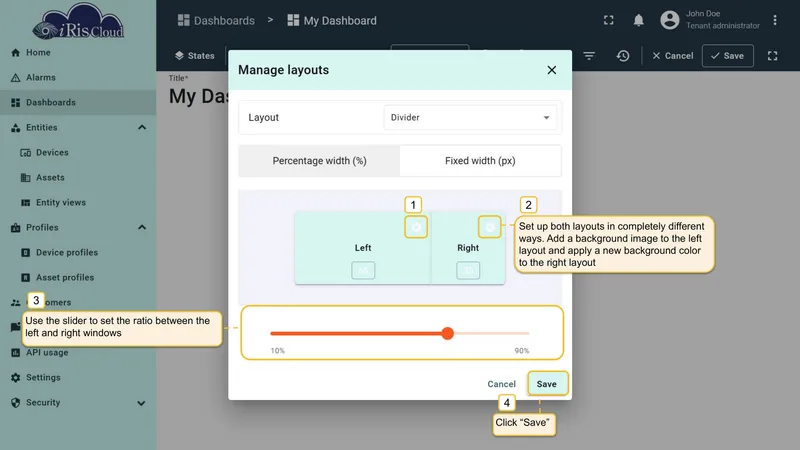This screenshot has height=450, width=800.
Task: Cancel dashboard editing in toolbar
Action: click(x=672, y=56)
